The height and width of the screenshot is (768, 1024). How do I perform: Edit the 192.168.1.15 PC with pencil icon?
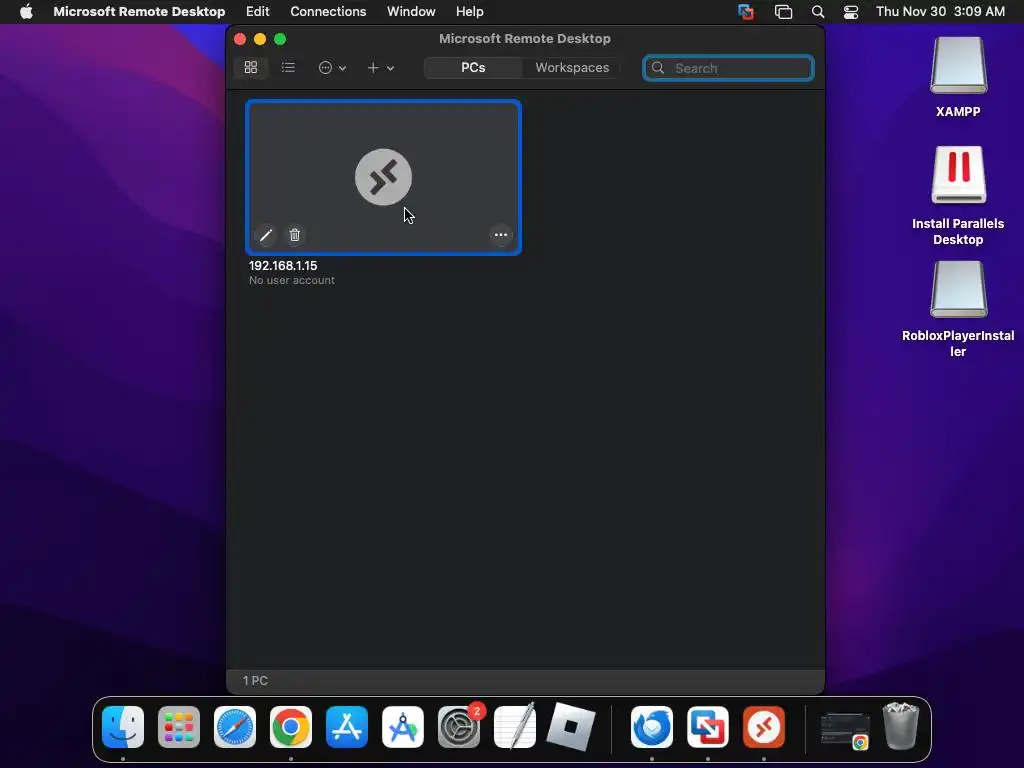[x=266, y=235]
